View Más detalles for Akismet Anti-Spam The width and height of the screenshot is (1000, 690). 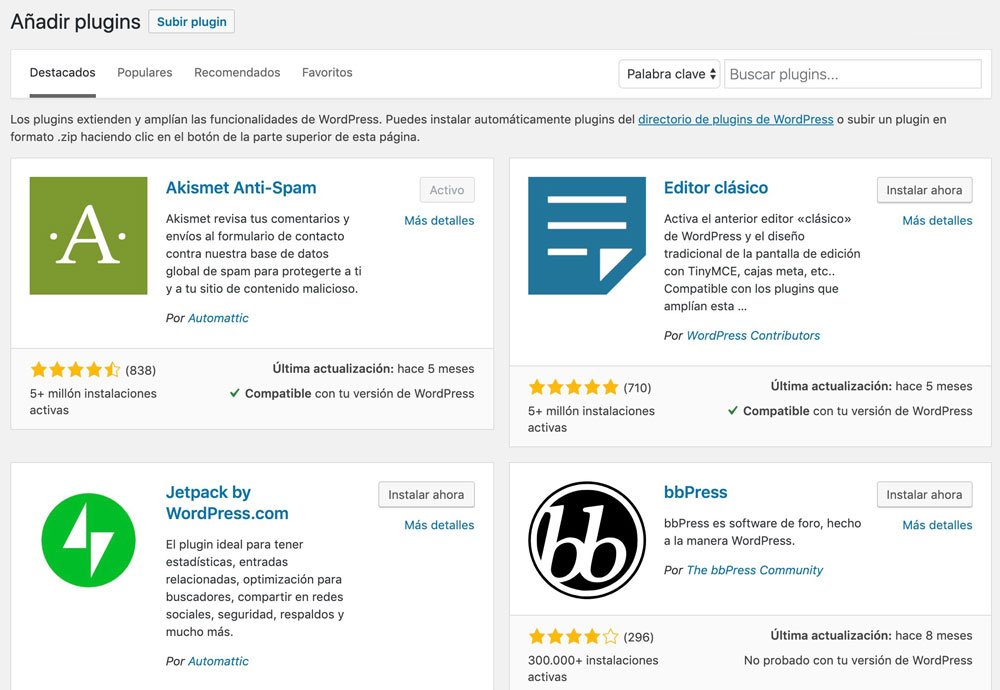(439, 220)
